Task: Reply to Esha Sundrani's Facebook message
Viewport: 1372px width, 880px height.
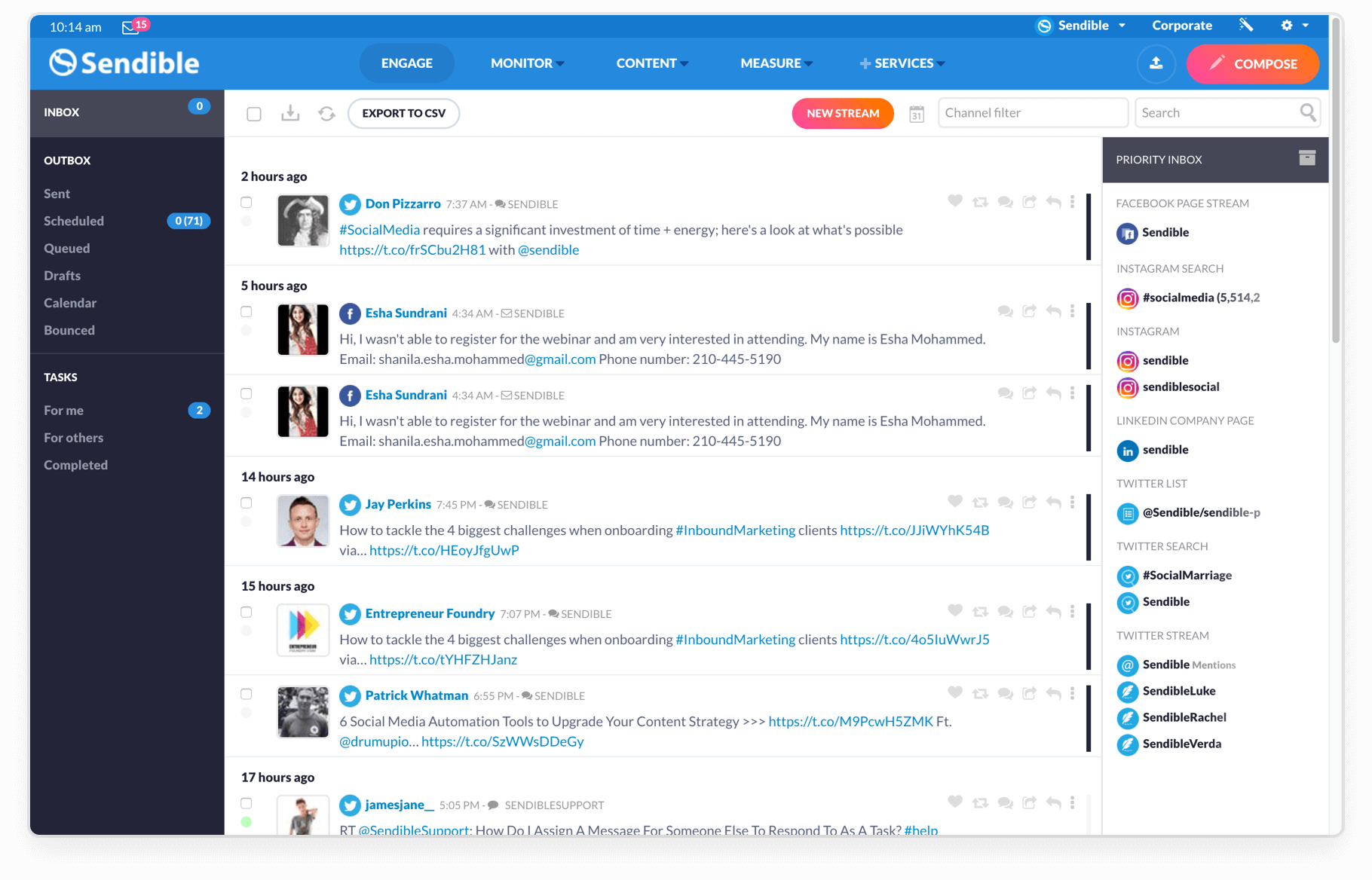Action: tap(1053, 311)
